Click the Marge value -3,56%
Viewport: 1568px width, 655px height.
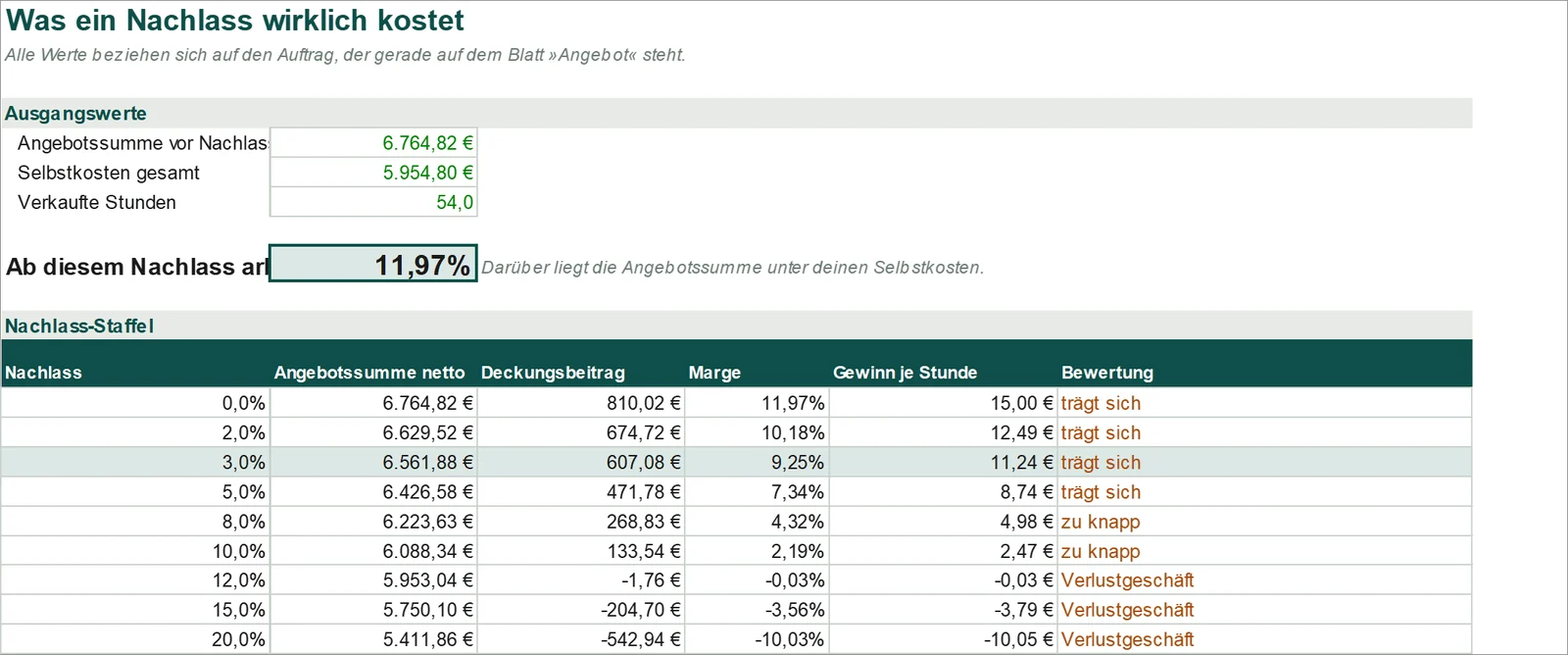click(x=757, y=609)
